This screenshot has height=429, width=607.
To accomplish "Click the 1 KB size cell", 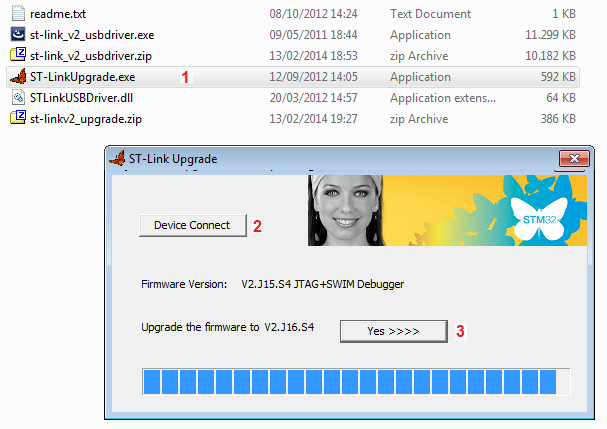I will (564, 14).
